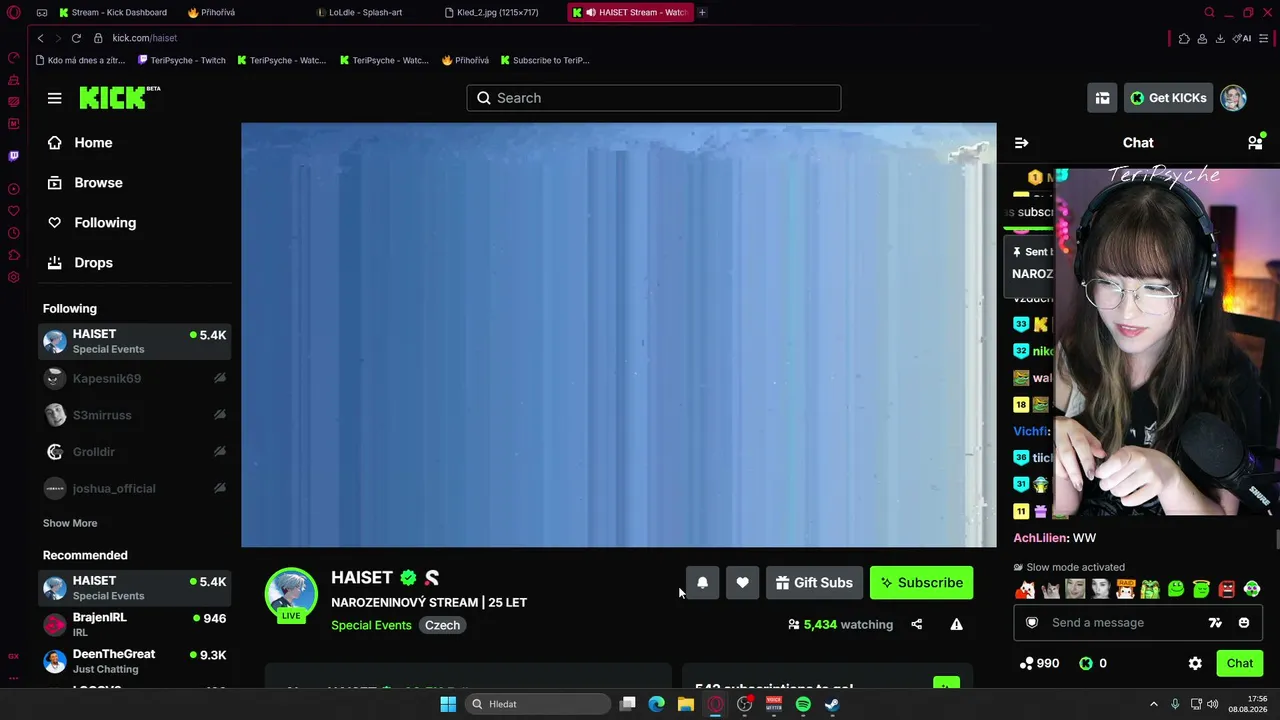
Task: Open TeriPsyche - Twitch bookmark
Action: [x=182, y=60]
